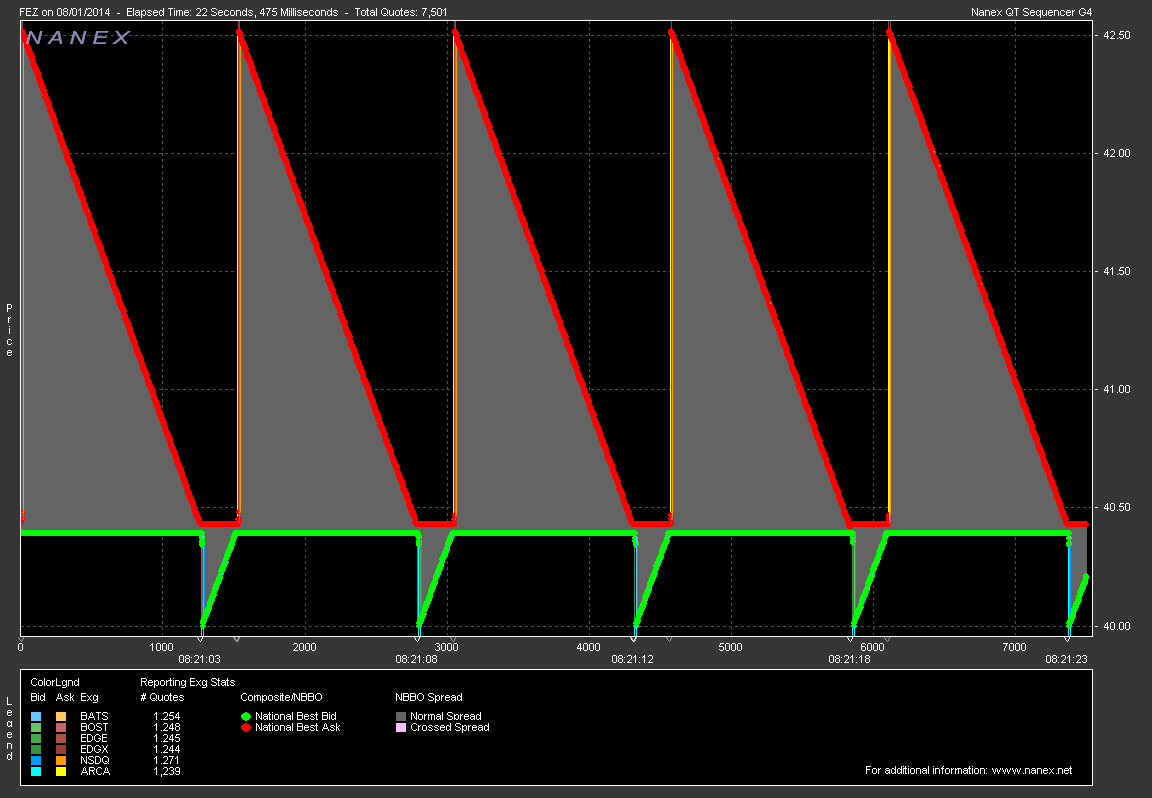Click the Nanex QT Sequencer G4 title
Screen dimensions: 1152x798
[1032, 12]
